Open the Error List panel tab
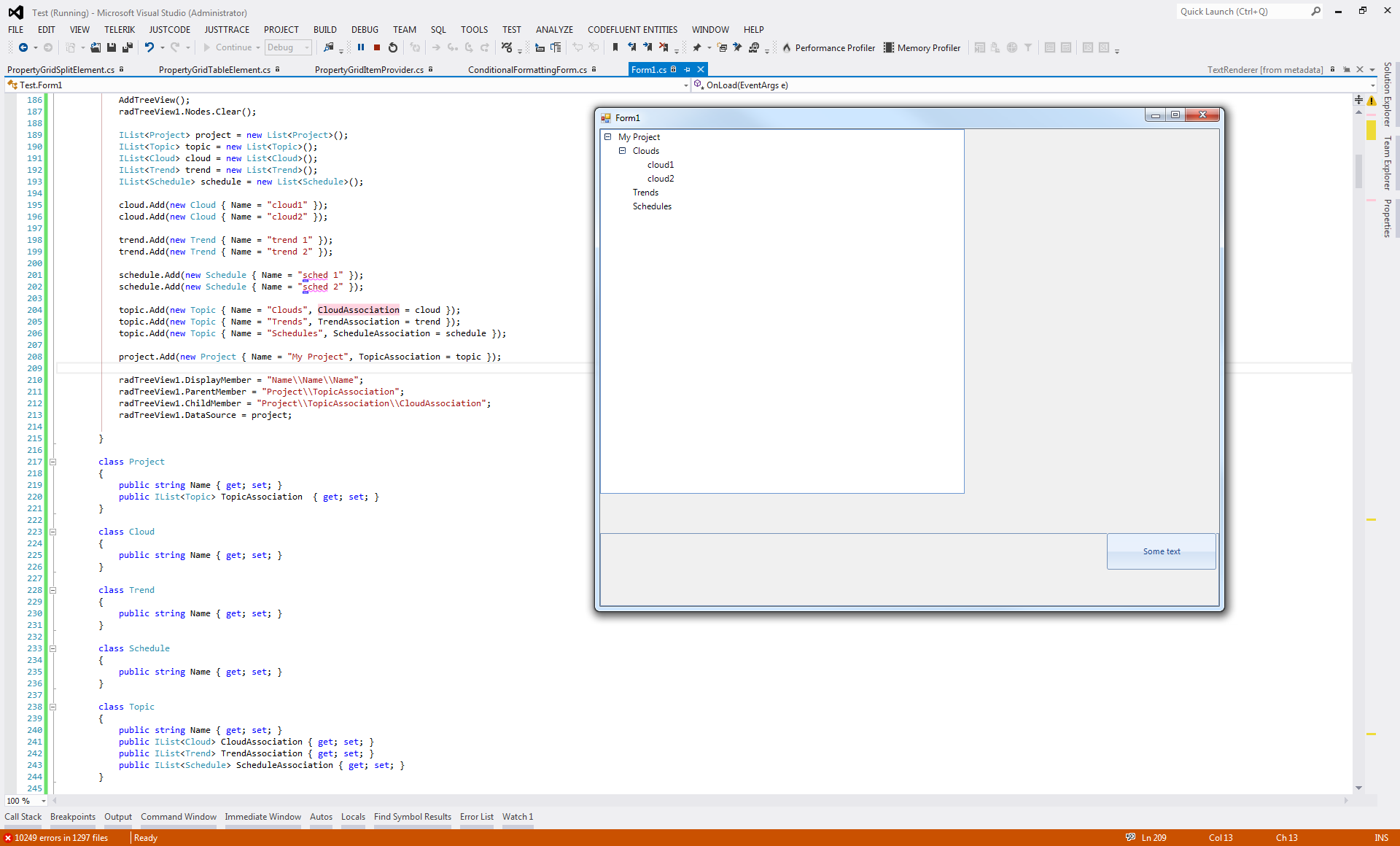The height and width of the screenshot is (846, 1400). click(x=476, y=817)
